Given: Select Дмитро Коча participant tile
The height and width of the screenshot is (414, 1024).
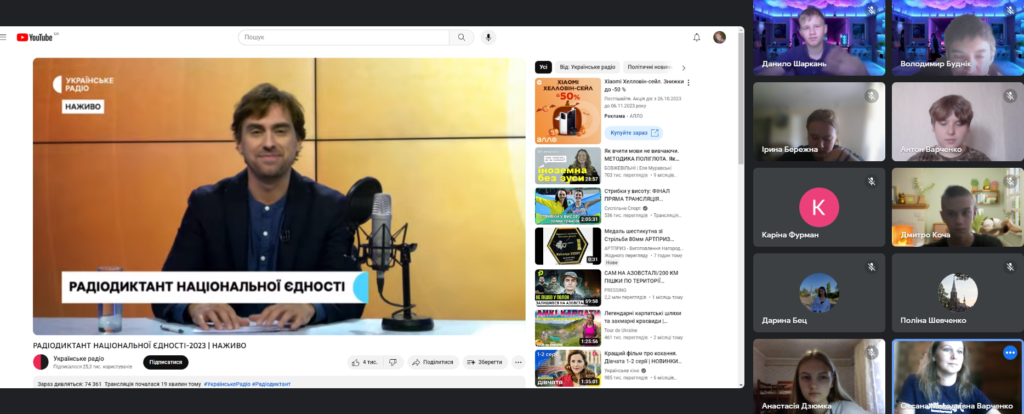Looking at the screenshot, I should click(x=957, y=208).
